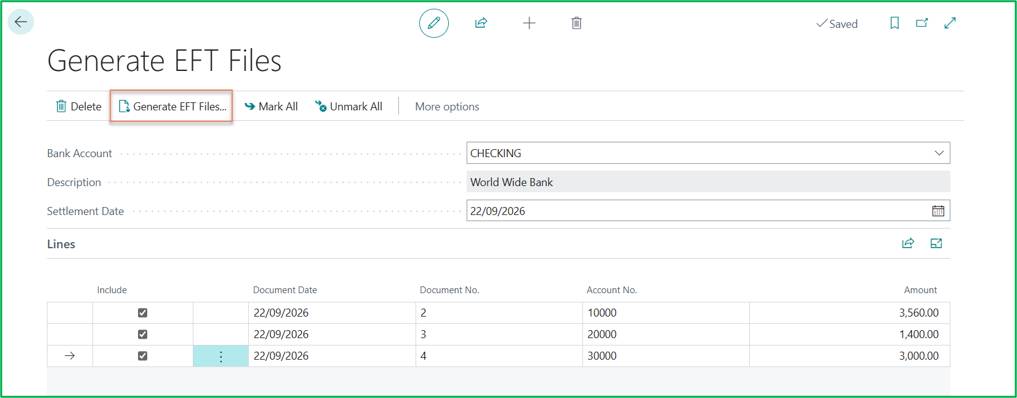Click the Settlement Date field label
This screenshot has width=1017, height=398.
85,211
